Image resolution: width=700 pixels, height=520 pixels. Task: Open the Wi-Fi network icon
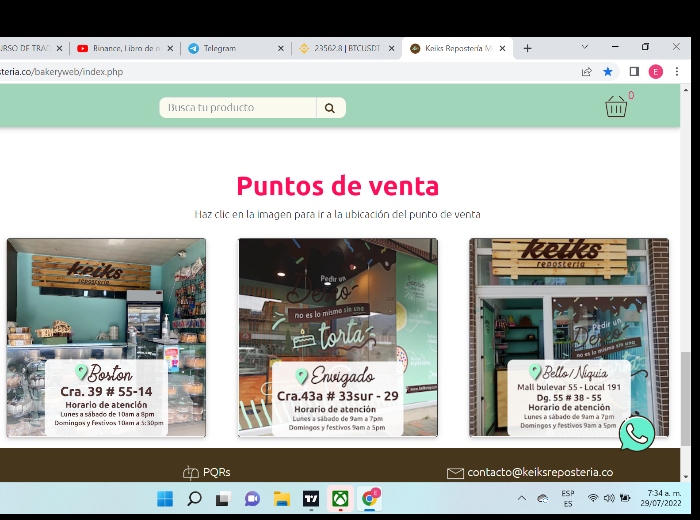[x=593, y=498]
